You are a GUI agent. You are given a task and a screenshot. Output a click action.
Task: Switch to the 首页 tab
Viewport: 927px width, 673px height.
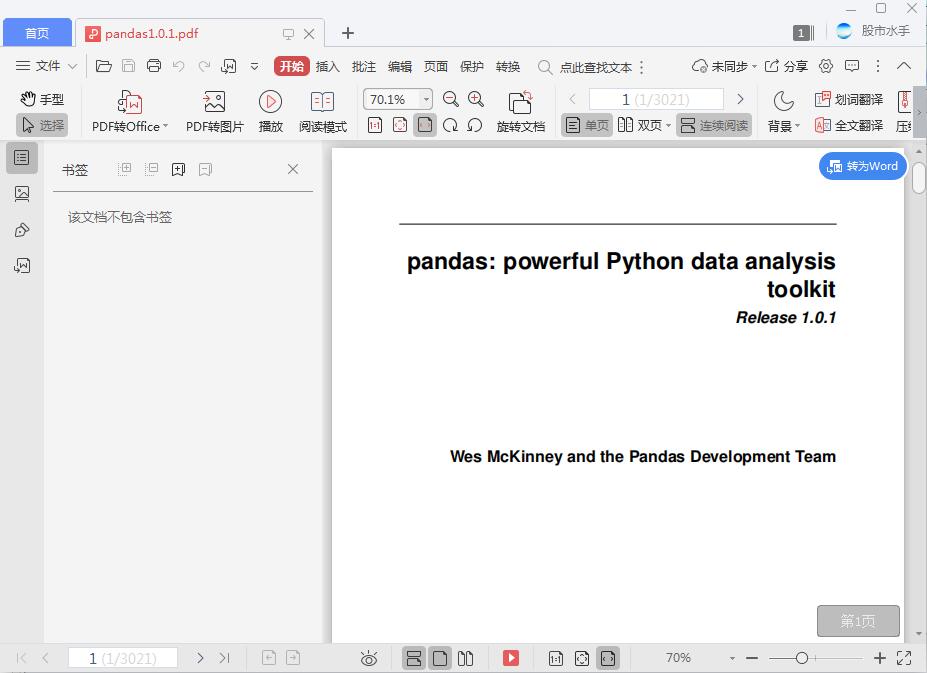point(37,32)
